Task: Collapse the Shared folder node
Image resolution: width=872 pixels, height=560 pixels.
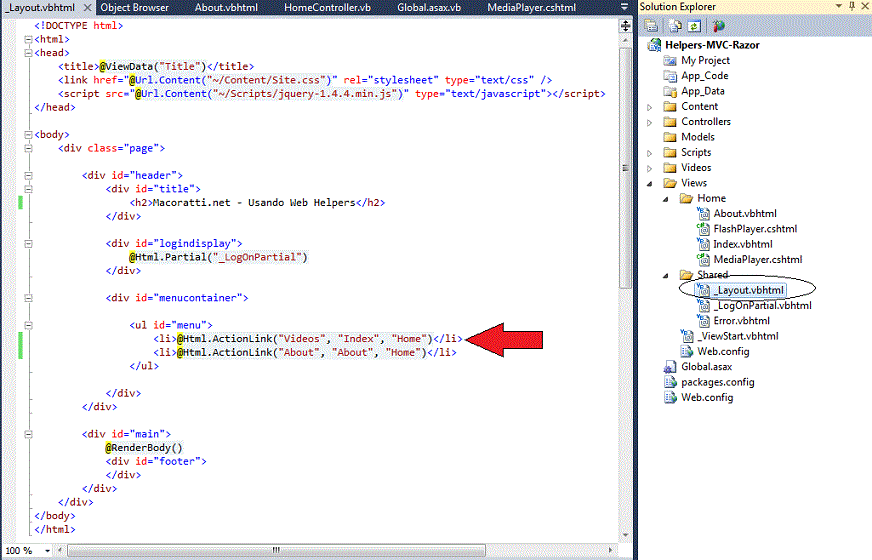Action: coord(666,275)
